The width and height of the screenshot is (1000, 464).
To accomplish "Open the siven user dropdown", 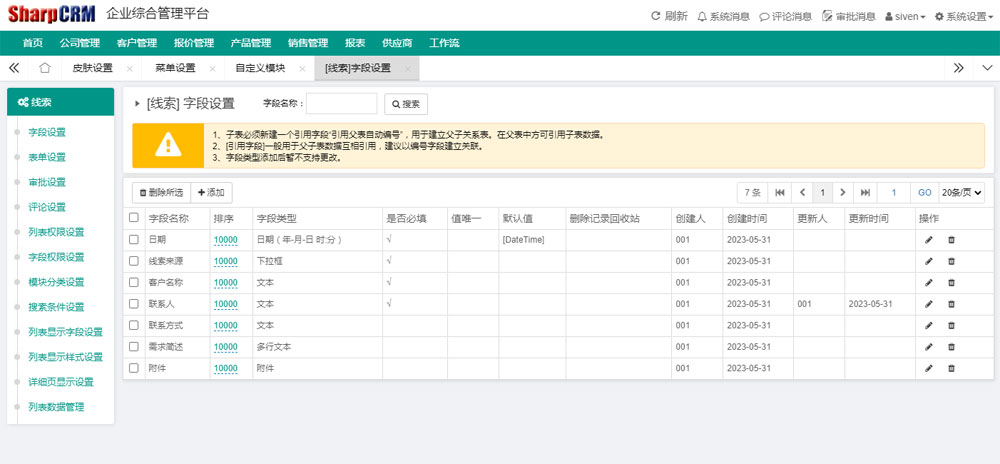I will (905, 16).
